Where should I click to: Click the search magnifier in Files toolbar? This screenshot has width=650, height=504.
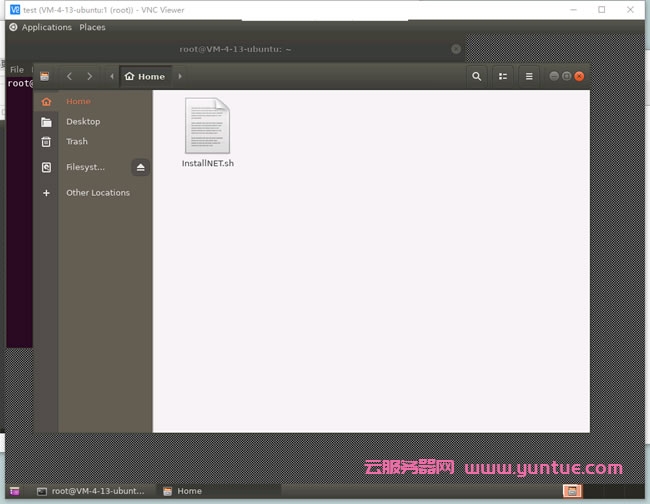click(476, 76)
